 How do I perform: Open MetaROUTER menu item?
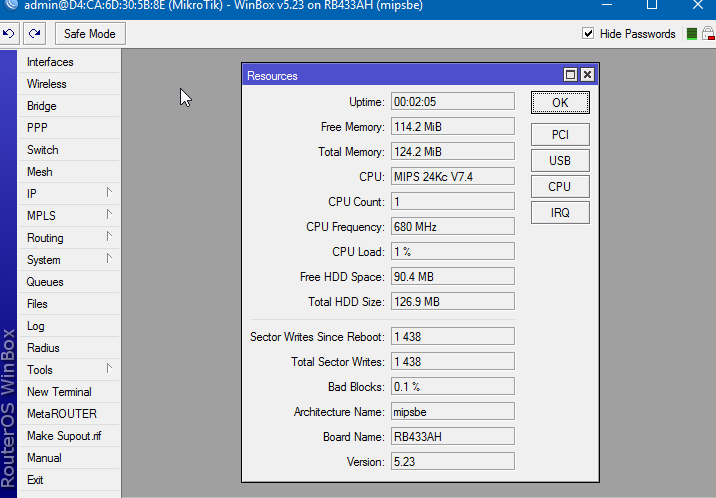(x=68, y=414)
